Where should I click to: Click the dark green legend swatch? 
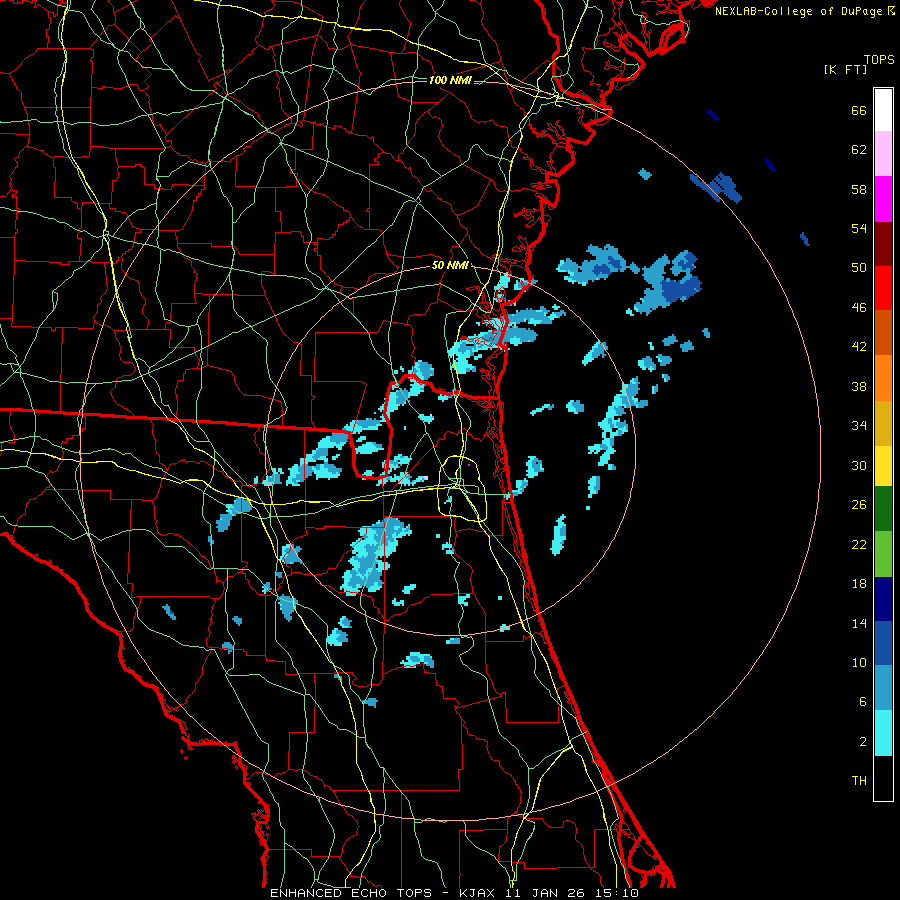coord(883,509)
